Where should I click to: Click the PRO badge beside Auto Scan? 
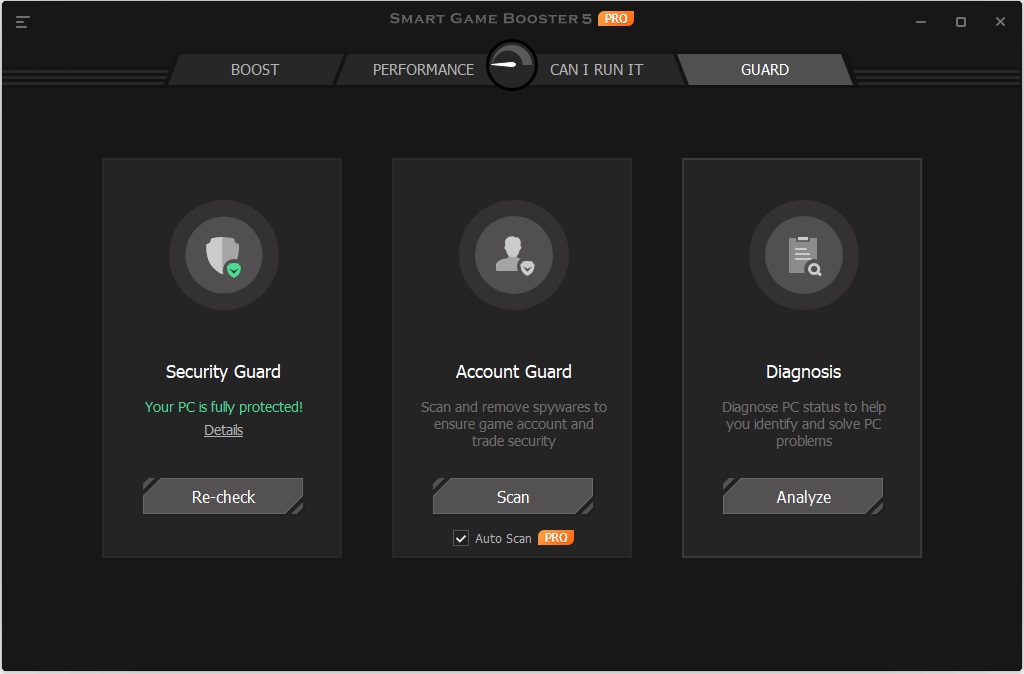tap(556, 538)
